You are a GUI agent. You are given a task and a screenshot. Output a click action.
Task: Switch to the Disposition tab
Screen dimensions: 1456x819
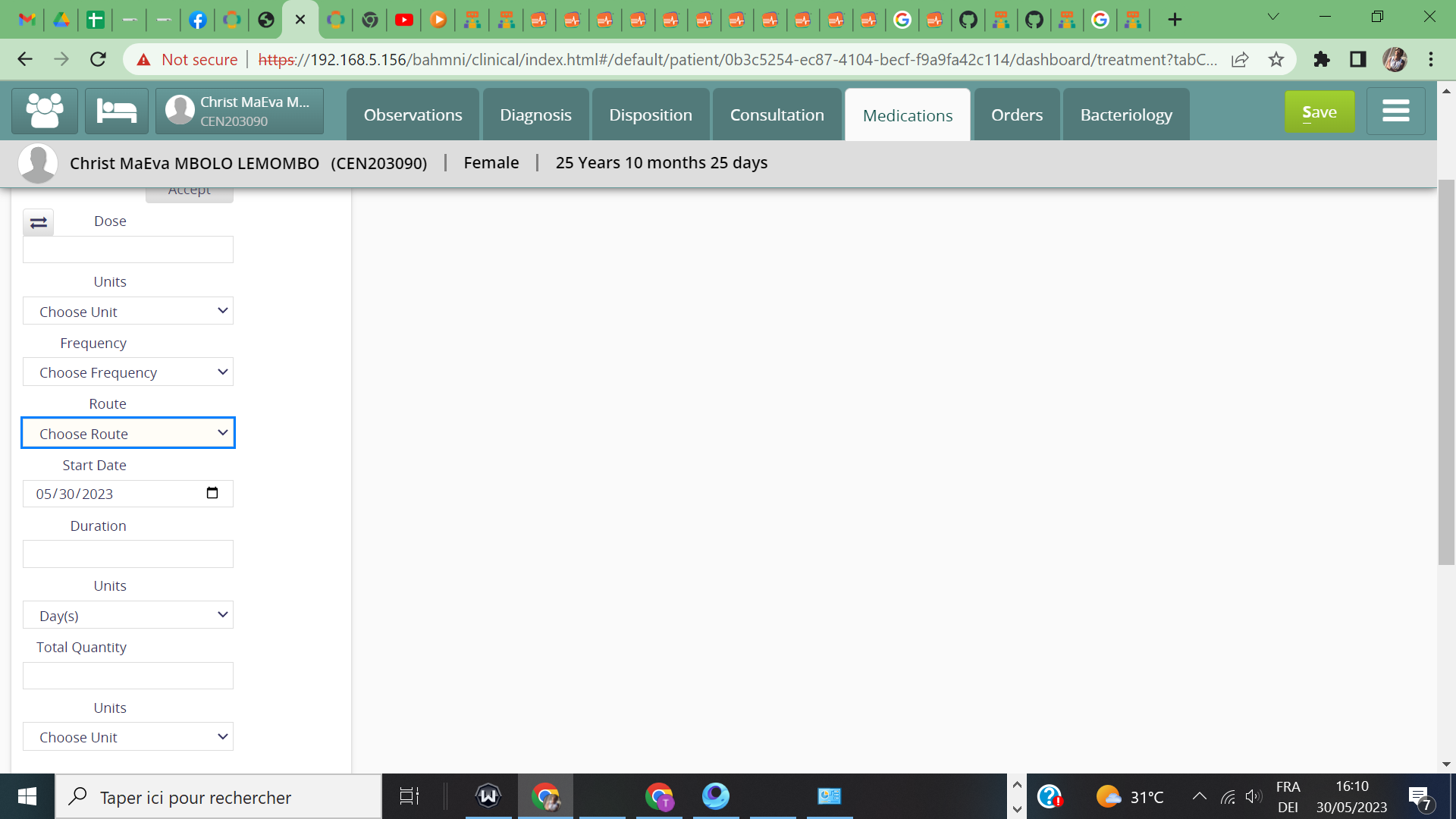(651, 115)
